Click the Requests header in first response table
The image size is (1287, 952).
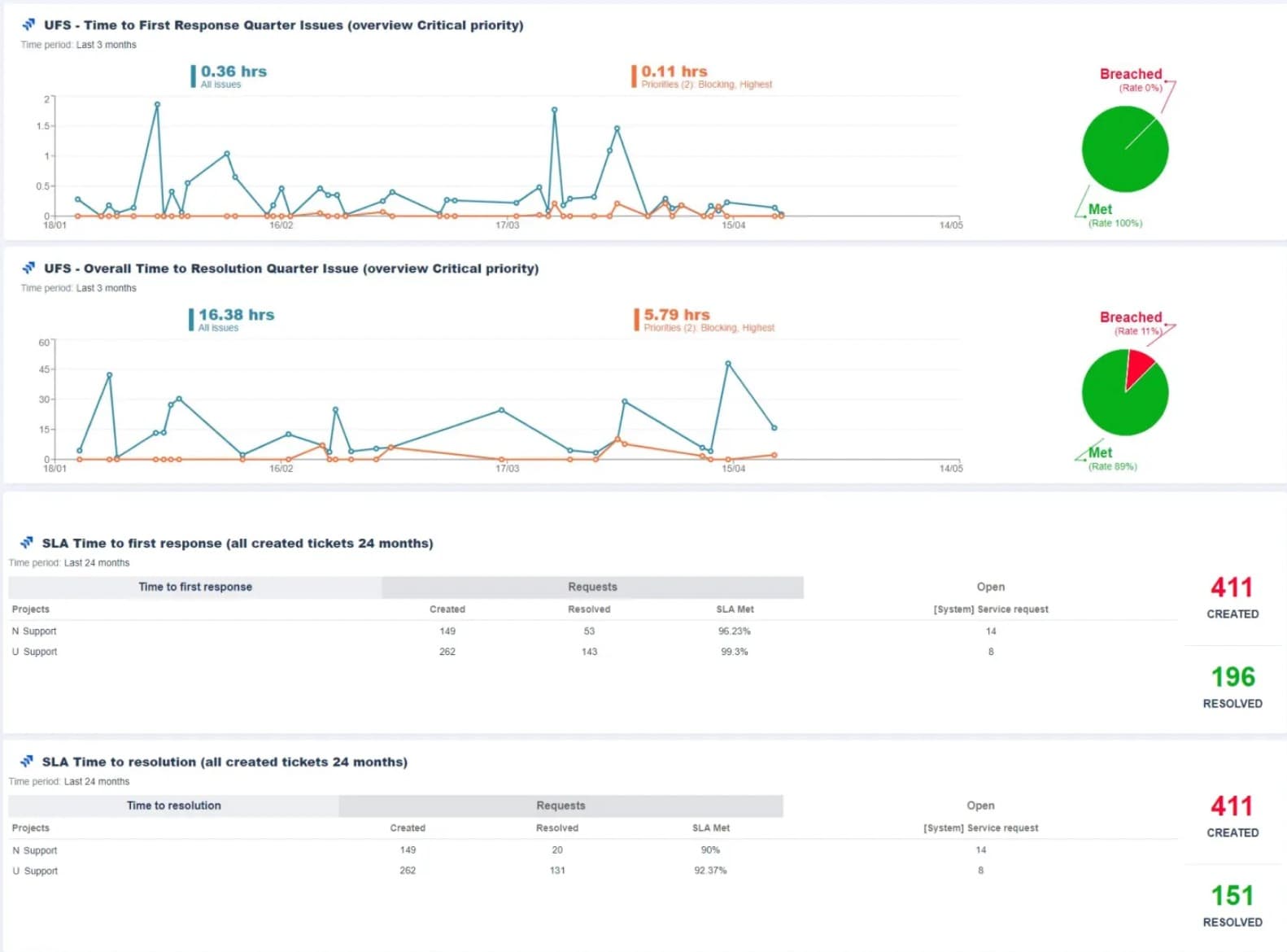pyautogui.click(x=592, y=587)
